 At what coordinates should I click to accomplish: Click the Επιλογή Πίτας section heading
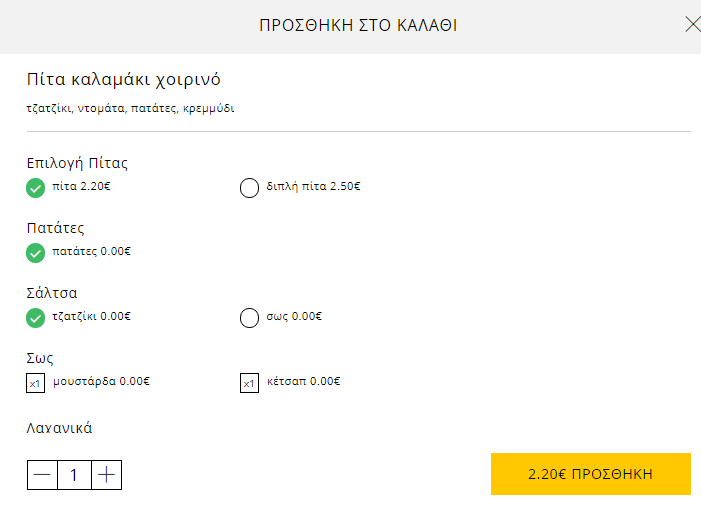pyautogui.click(x=77, y=163)
